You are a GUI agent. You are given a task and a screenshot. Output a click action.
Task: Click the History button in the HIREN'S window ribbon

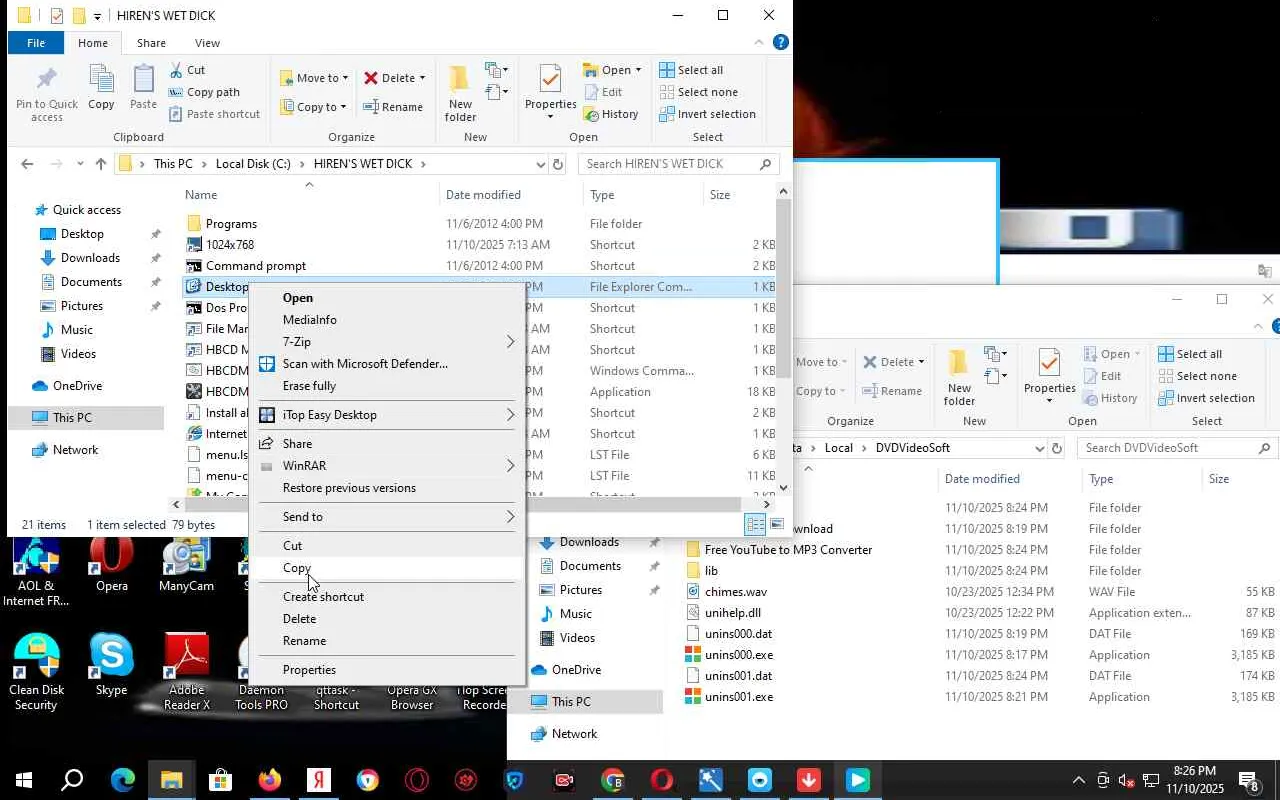point(610,114)
